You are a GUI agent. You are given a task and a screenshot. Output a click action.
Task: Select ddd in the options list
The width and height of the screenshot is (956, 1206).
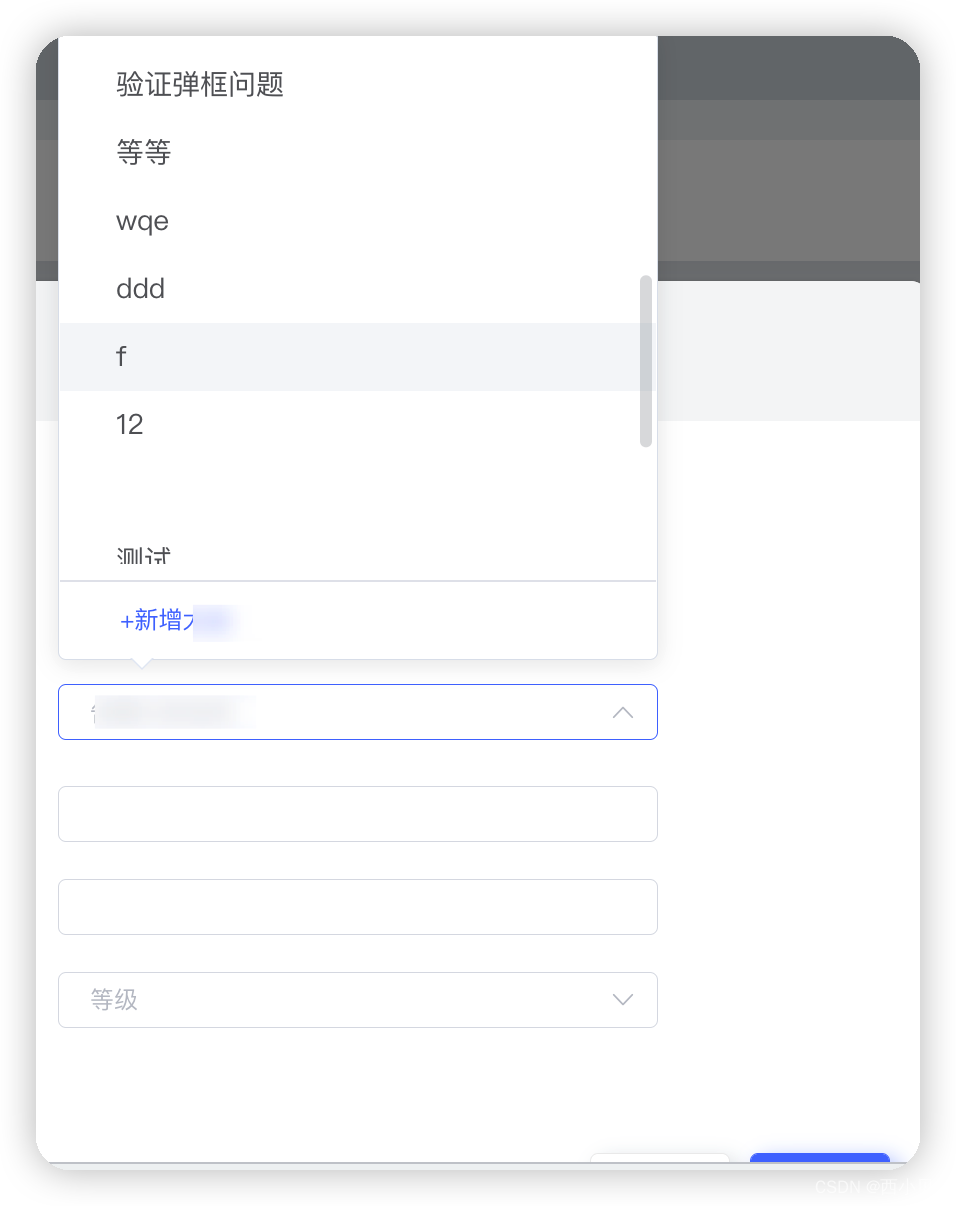(x=358, y=289)
